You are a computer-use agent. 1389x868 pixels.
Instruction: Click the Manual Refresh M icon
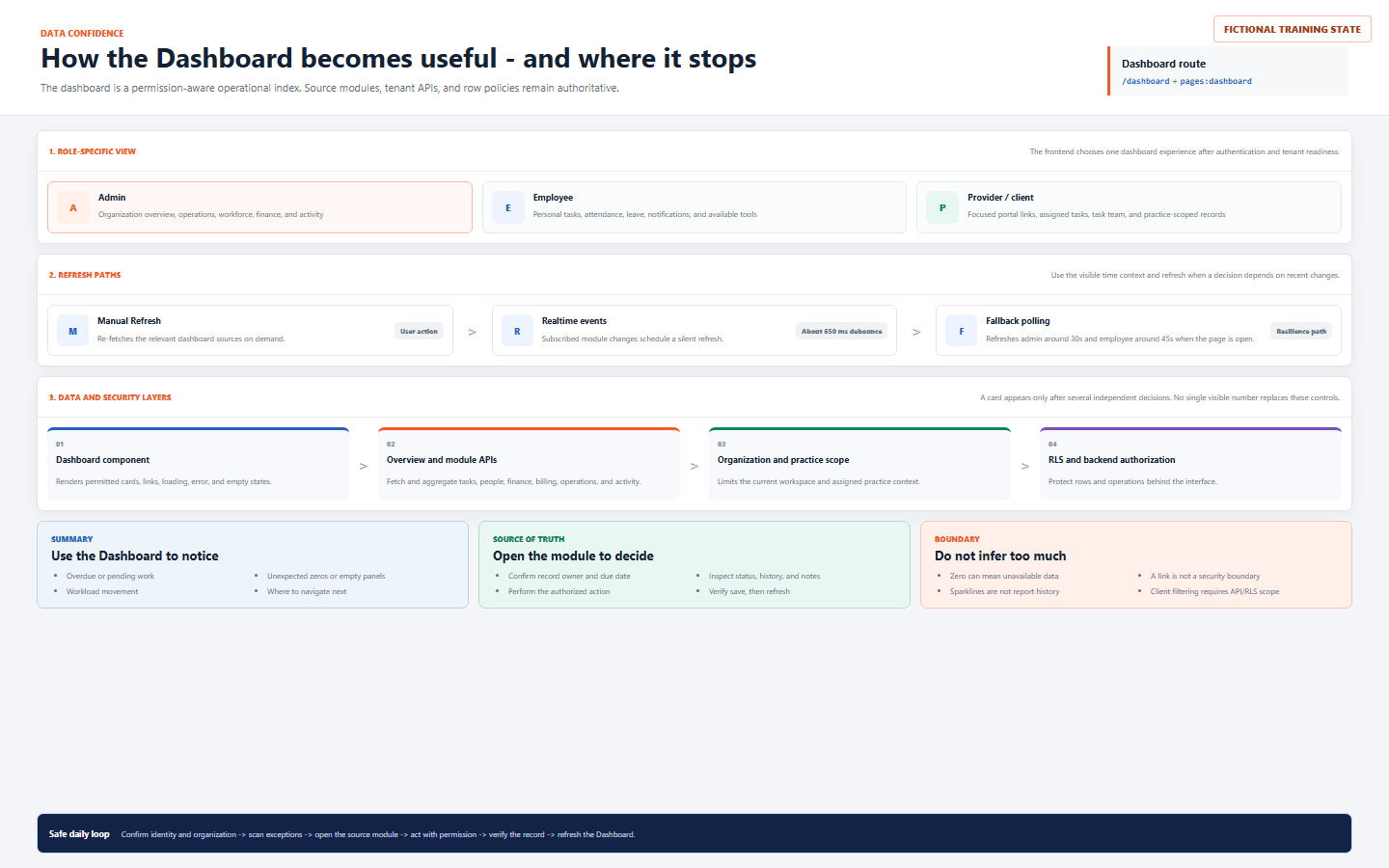[x=72, y=331]
